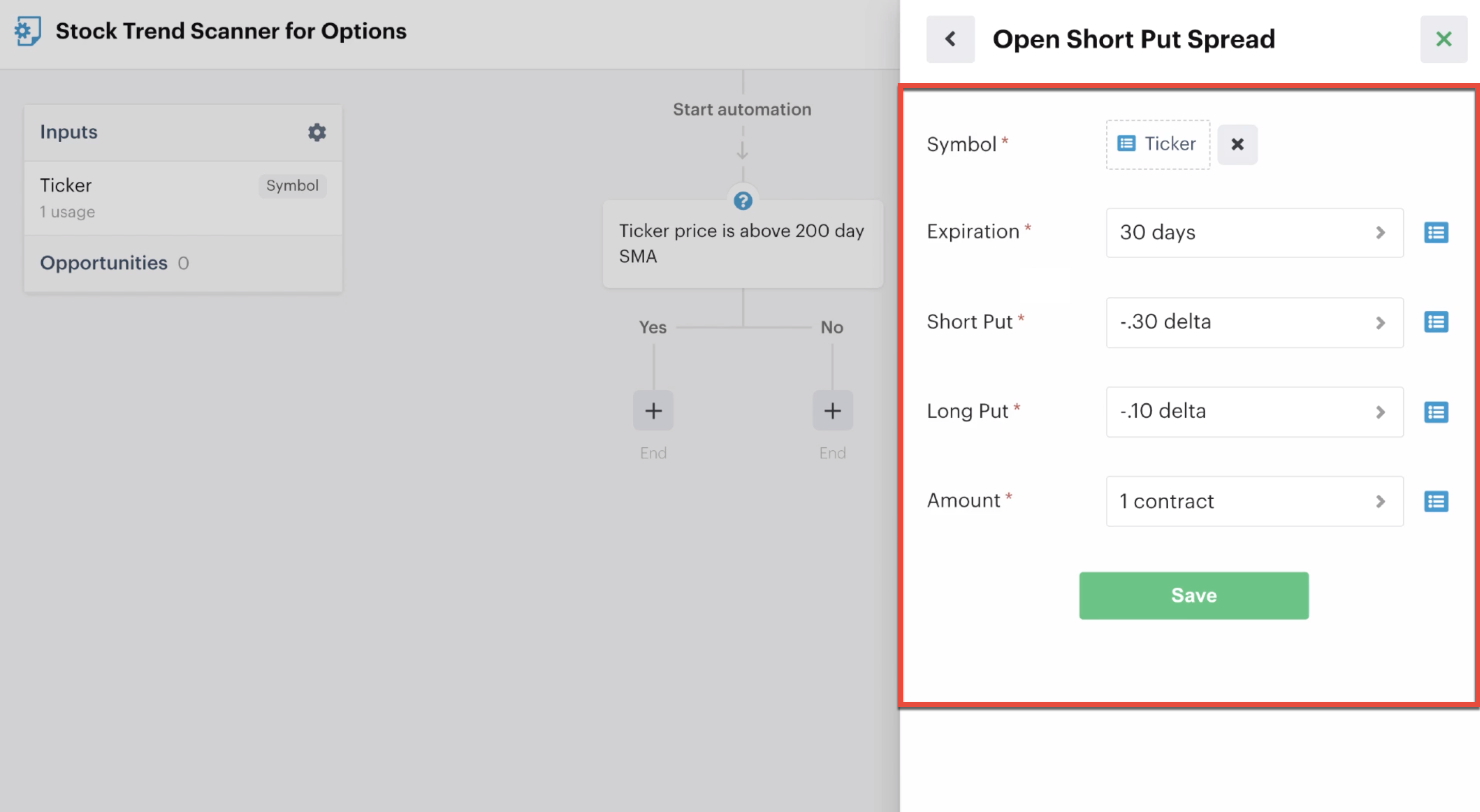The height and width of the screenshot is (812, 1480).
Task: Open the Amount 1 contract dropdown
Action: pos(1255,501)
